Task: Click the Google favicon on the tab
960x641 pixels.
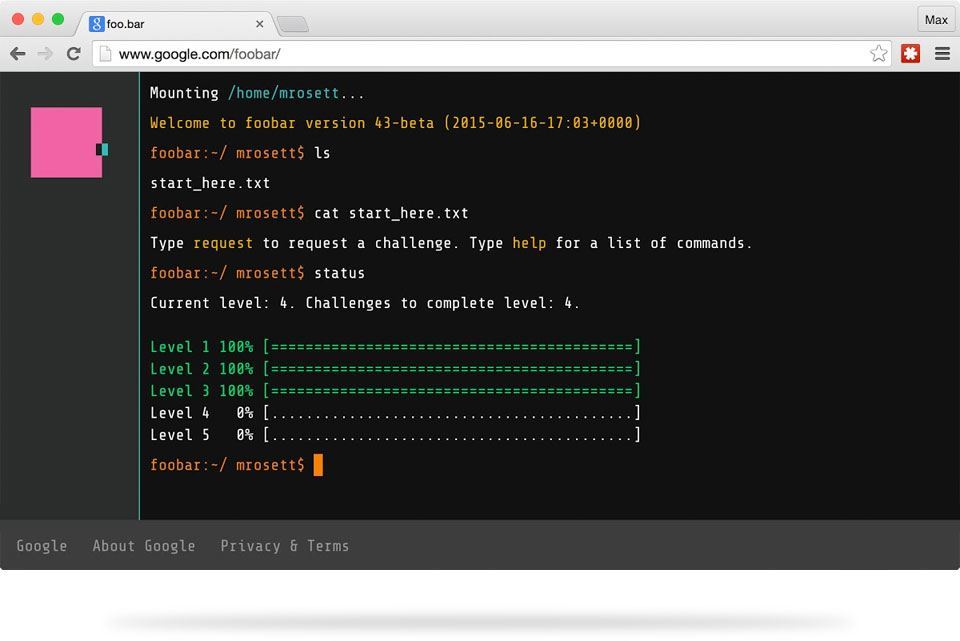Action: [96, 24]
